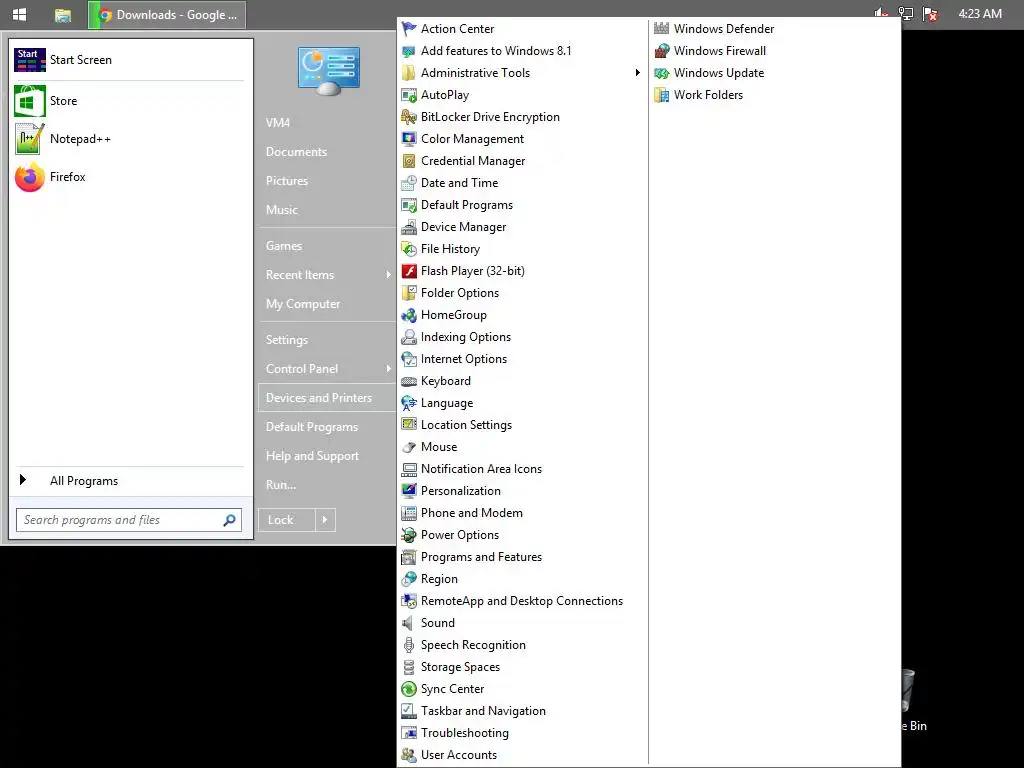Image resolution: width=1024 pixels, height=768 pixels.
Task: Launch Notepad++ from its icon
Action: pos(29,139)
